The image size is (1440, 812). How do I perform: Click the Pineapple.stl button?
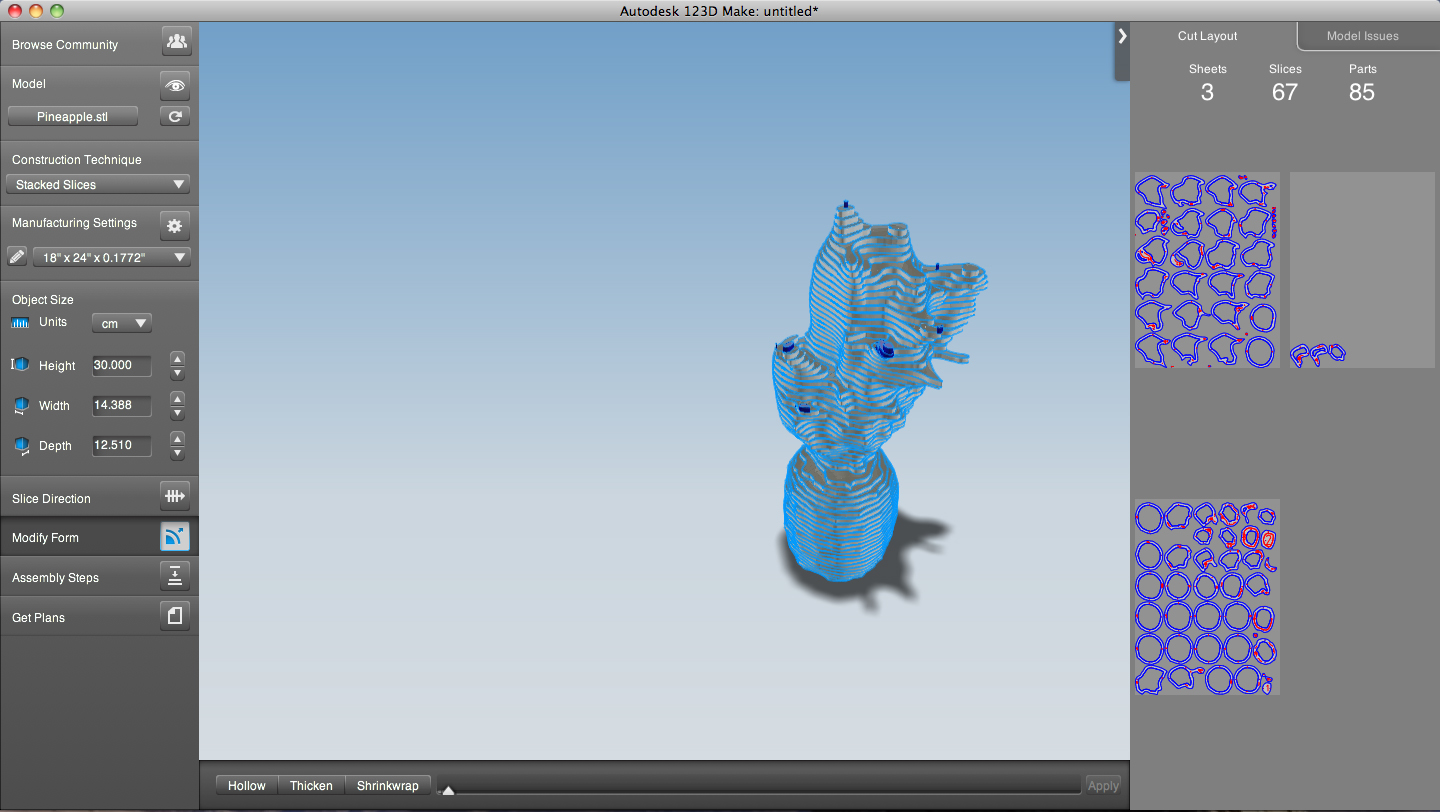pyautogui.click(x=73, y=116)
